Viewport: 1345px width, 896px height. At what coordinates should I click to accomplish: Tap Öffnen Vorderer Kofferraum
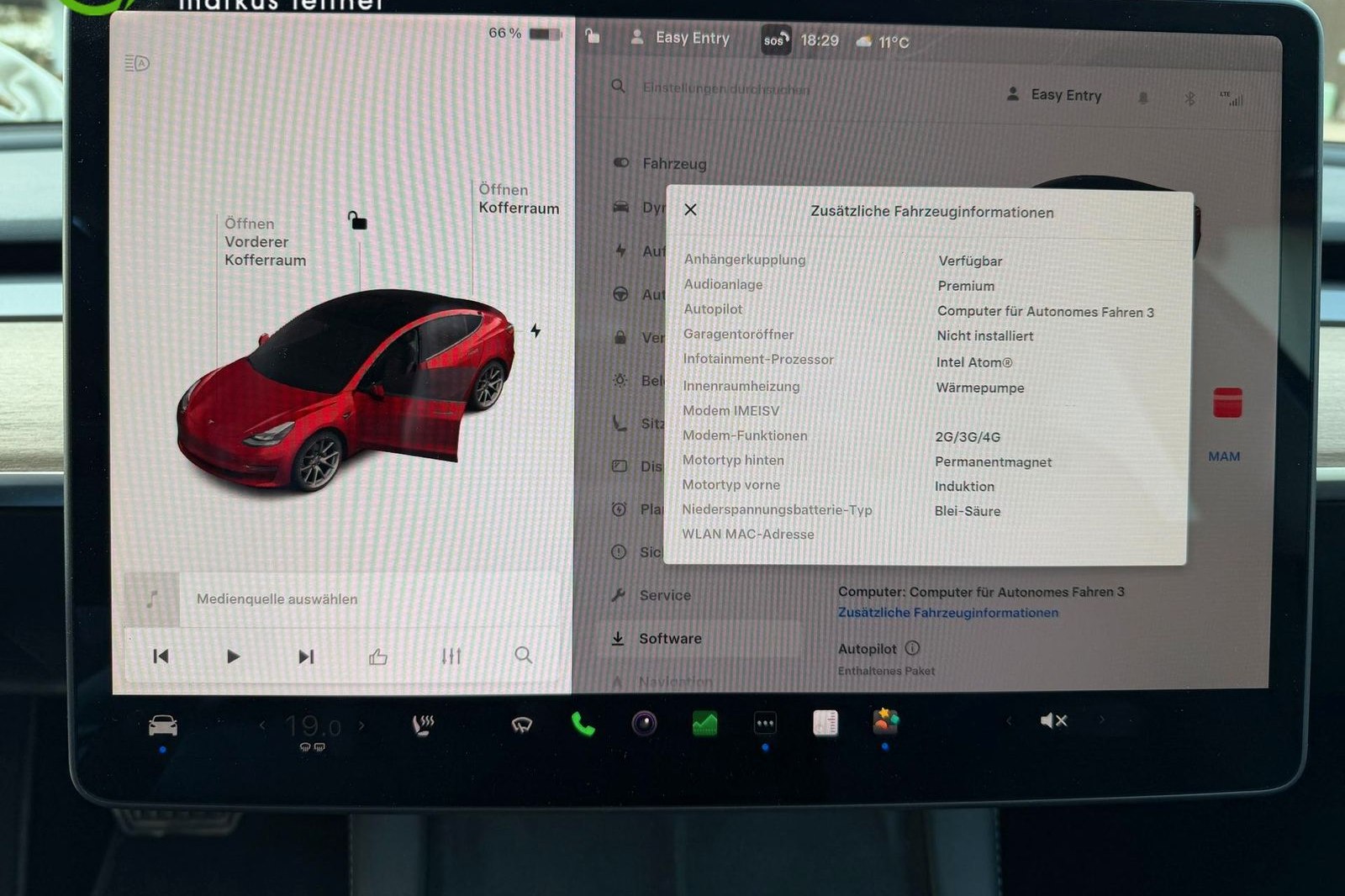point(264,242)
